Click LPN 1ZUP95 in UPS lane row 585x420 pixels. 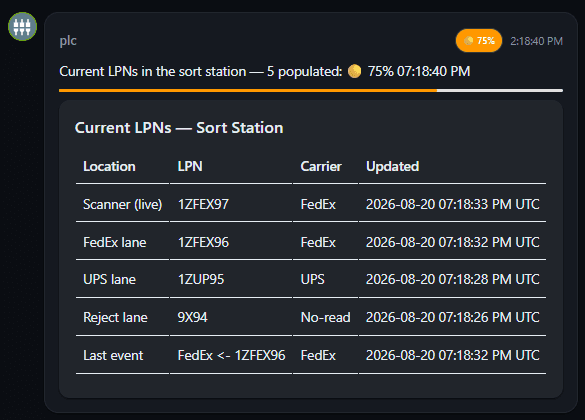tap(201, 279)
